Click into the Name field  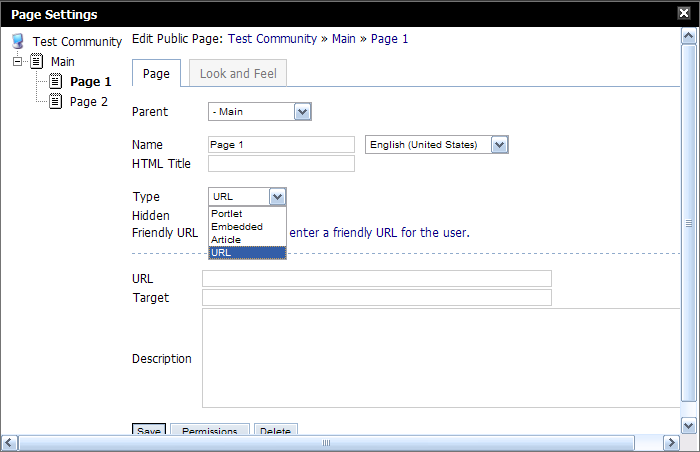point(281,145)
